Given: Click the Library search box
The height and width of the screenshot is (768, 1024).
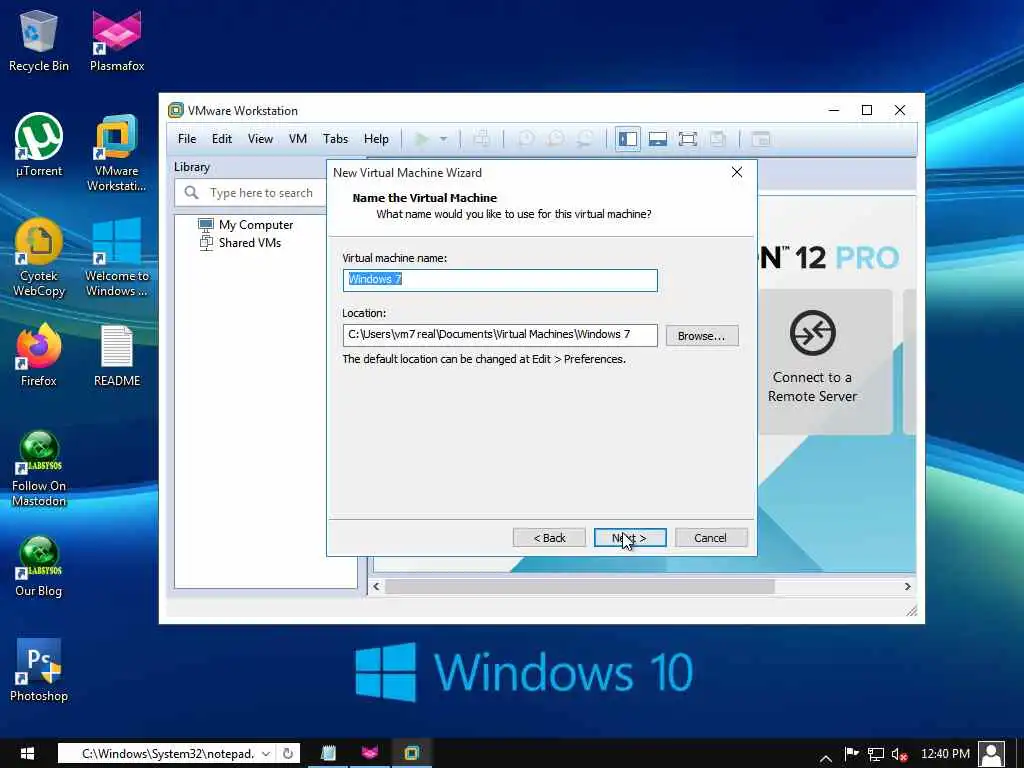Looking at the screenshot, I should point(251,193).
